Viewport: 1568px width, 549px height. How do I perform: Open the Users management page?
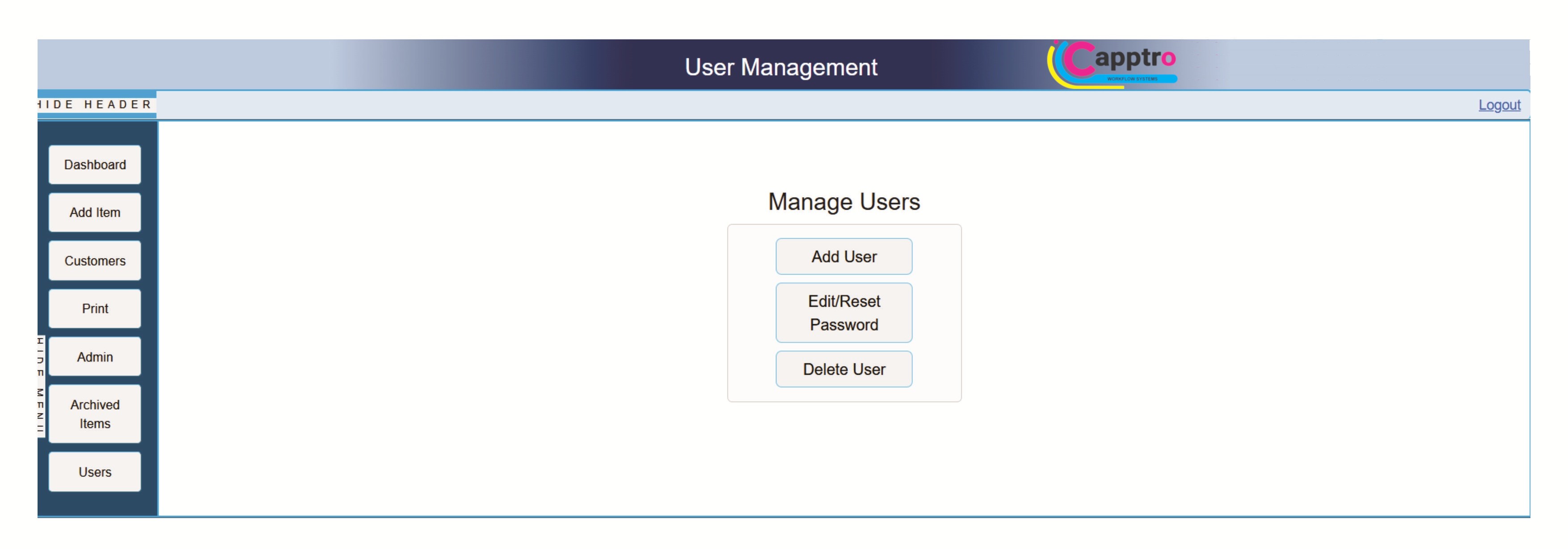point(94,471)
